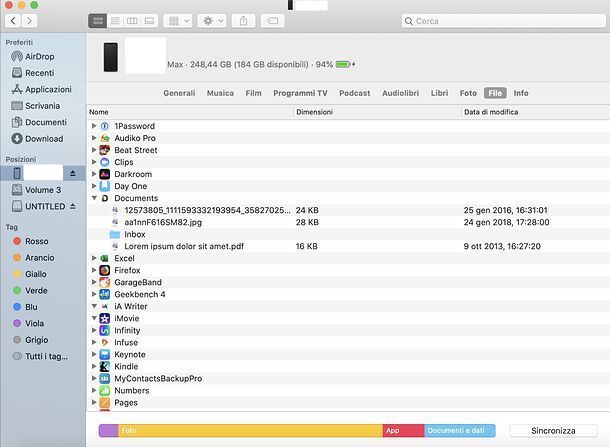The image size is (610, 447).
Task: Switch to the Film tab
Action: tap(253, 93)
